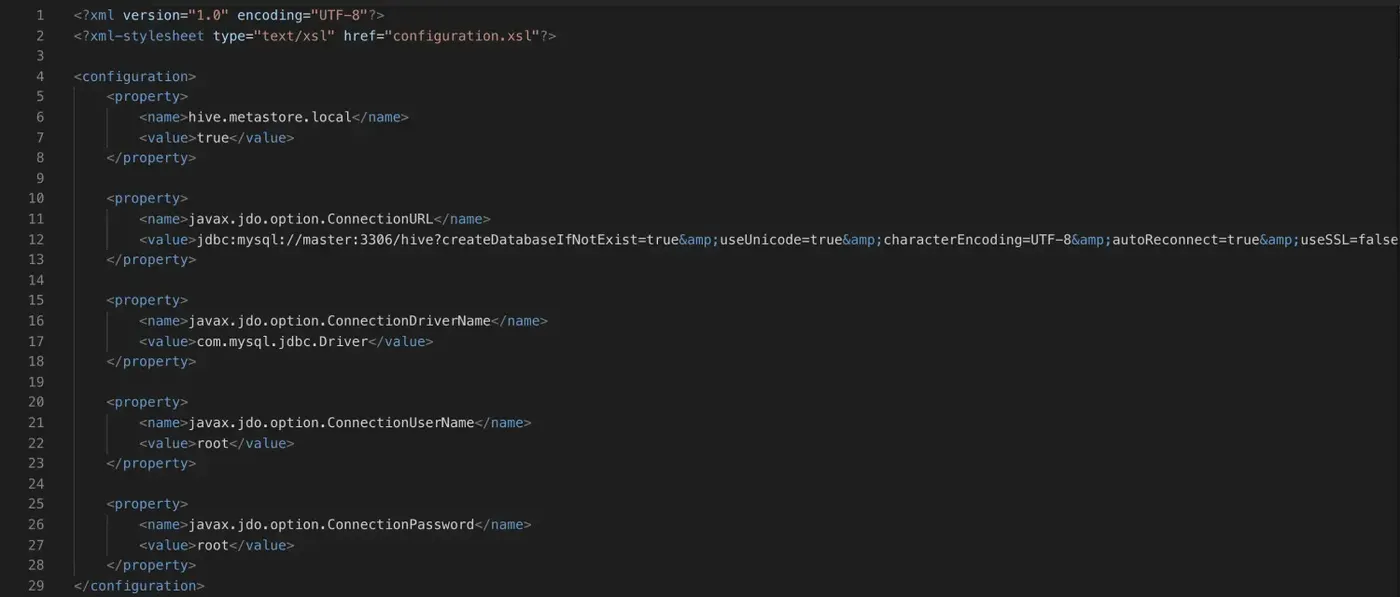Click line number 1 in the gutter
The height and width of the screenshot is (597, 1400).
coord(39,15)
